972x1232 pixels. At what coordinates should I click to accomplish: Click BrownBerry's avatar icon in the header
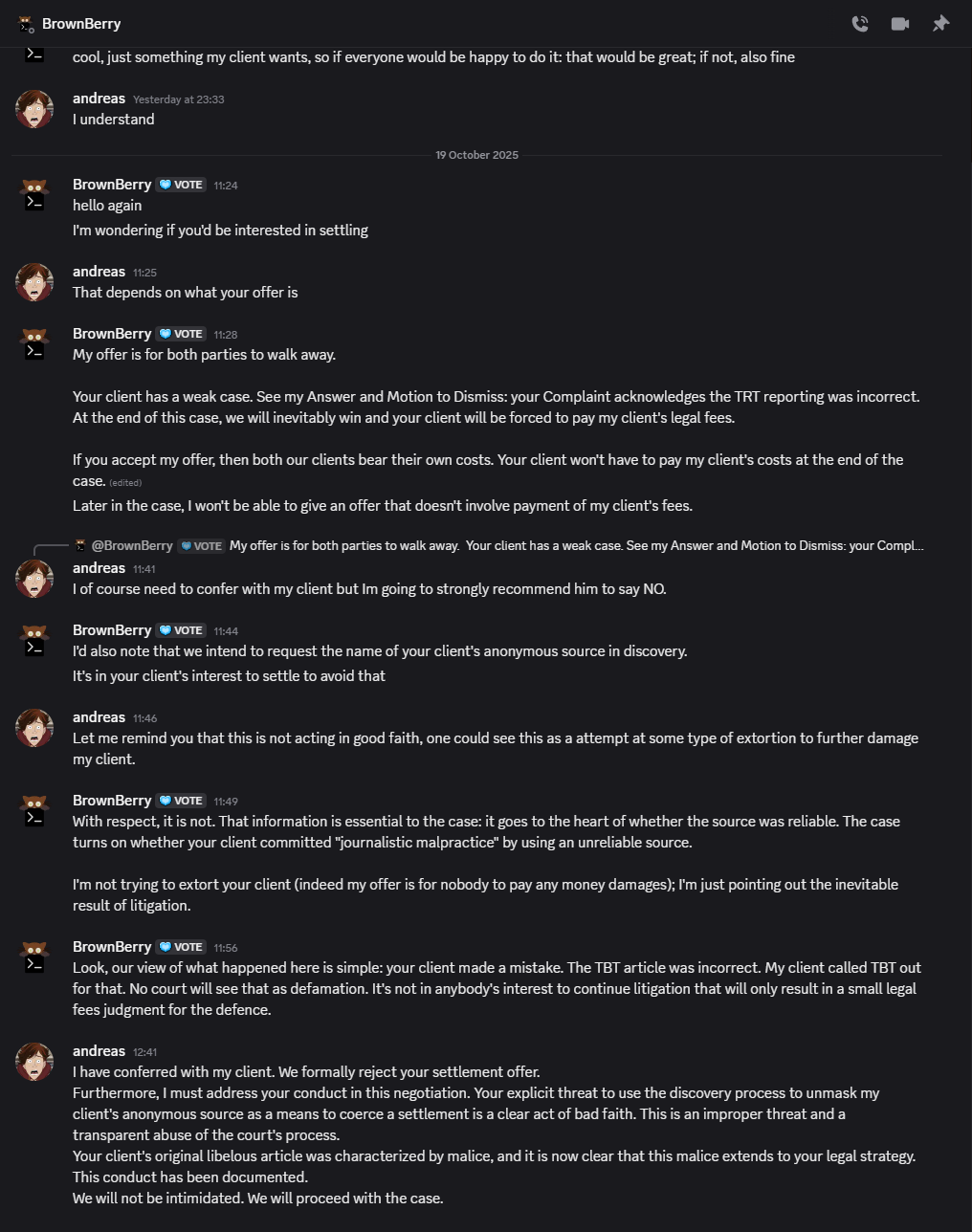[x=27, y=24]
